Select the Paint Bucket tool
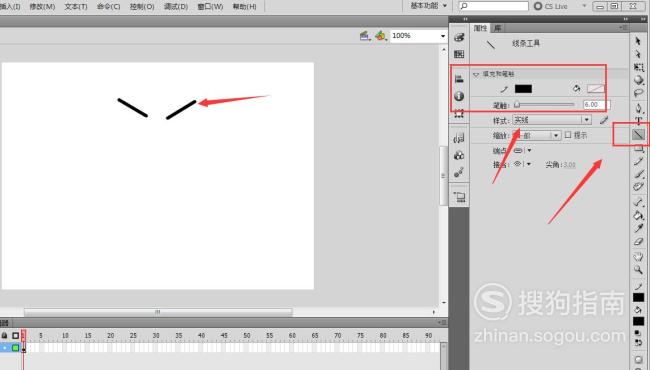 click(x=638, y=215)
